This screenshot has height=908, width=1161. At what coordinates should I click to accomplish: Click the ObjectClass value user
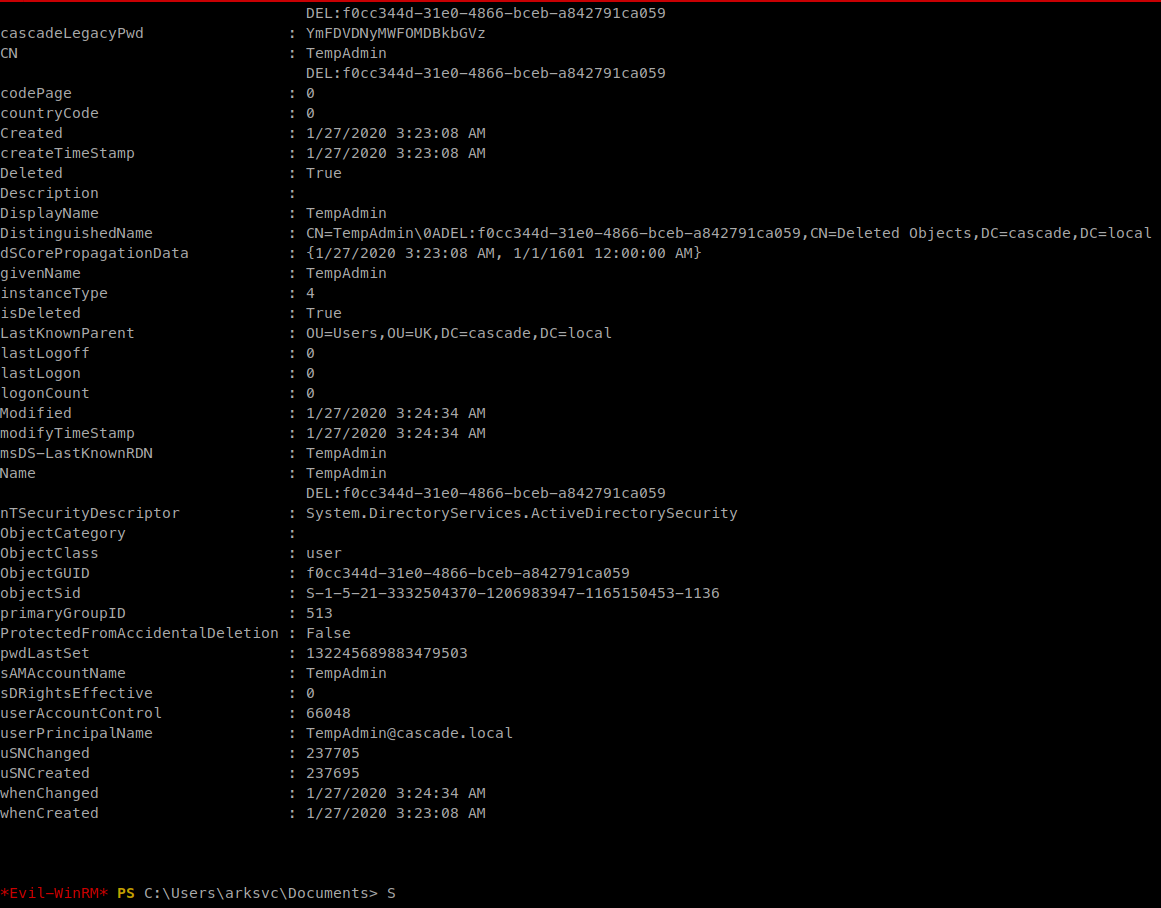[x=323, y=553]
